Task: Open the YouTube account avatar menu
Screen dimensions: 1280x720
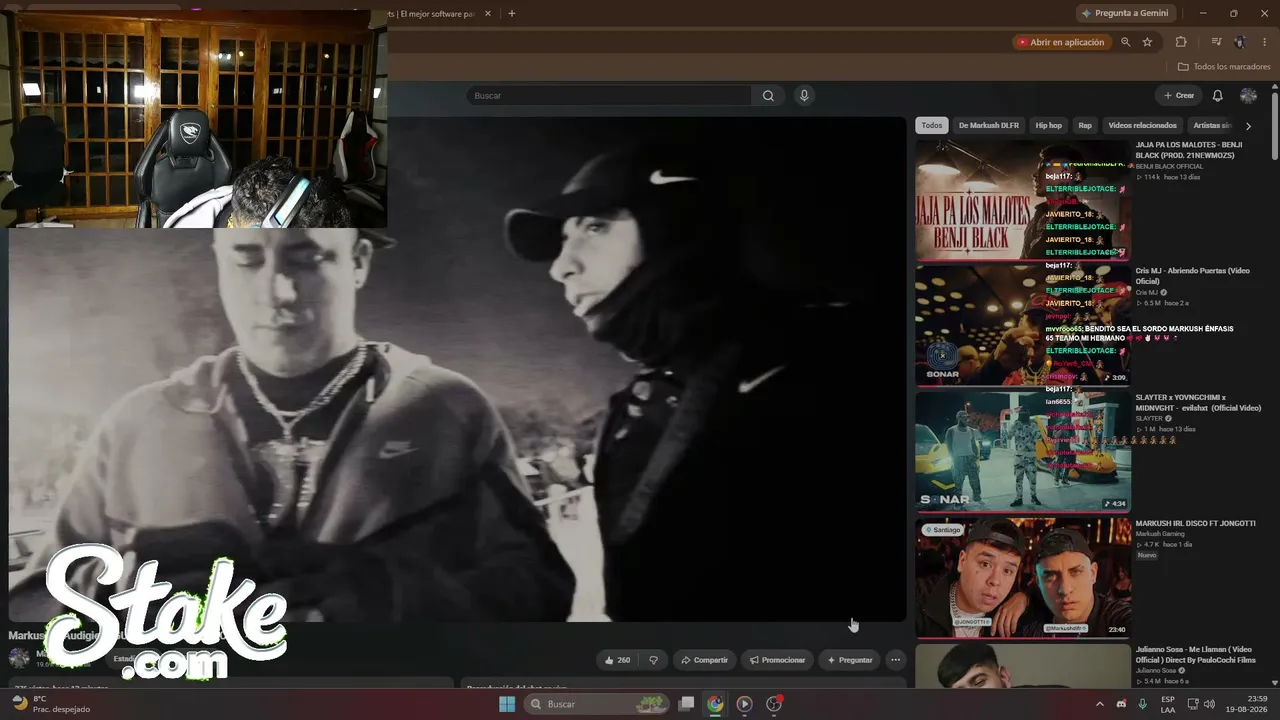Action: [x=1248, y=96]
